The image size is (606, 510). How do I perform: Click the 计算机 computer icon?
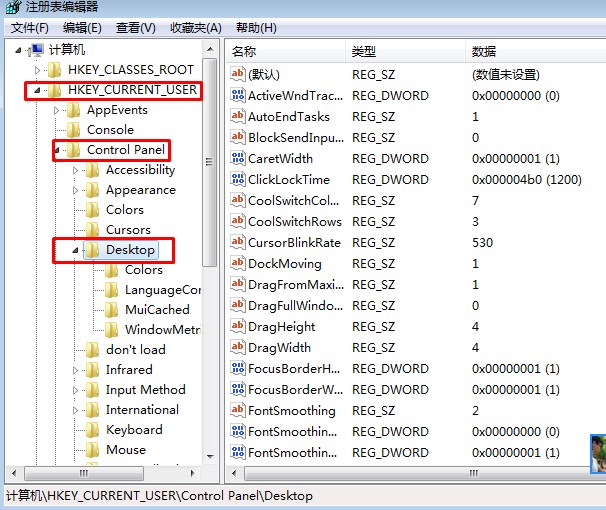pos(36,50)
